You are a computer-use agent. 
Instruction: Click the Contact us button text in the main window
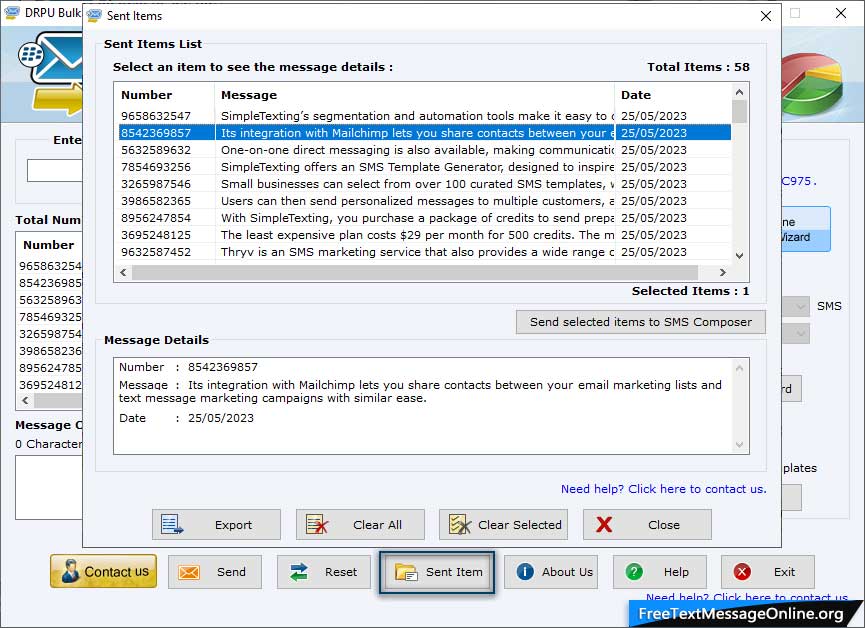(116, 572)
